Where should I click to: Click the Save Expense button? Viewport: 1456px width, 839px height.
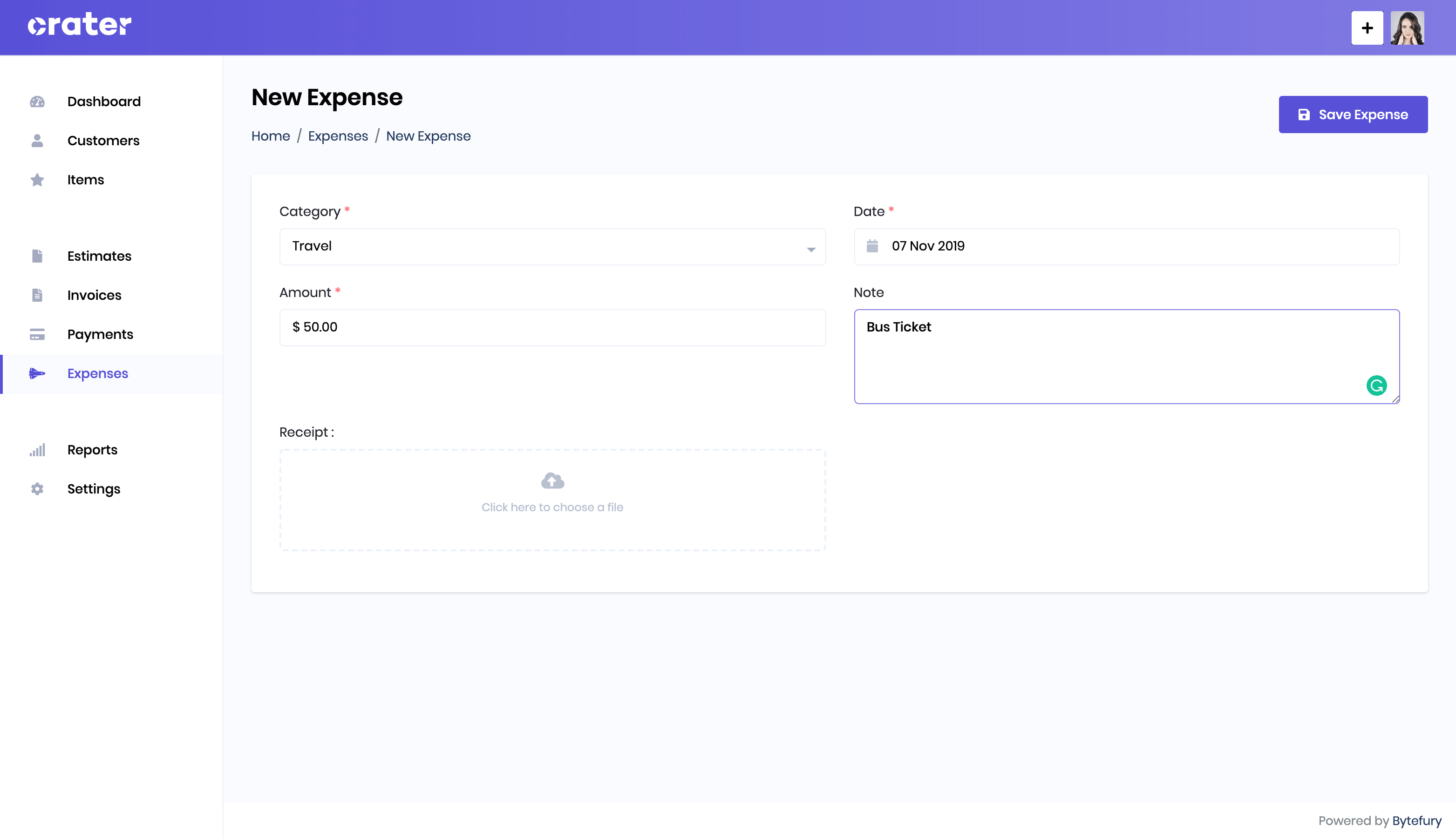coord(1353,114)
